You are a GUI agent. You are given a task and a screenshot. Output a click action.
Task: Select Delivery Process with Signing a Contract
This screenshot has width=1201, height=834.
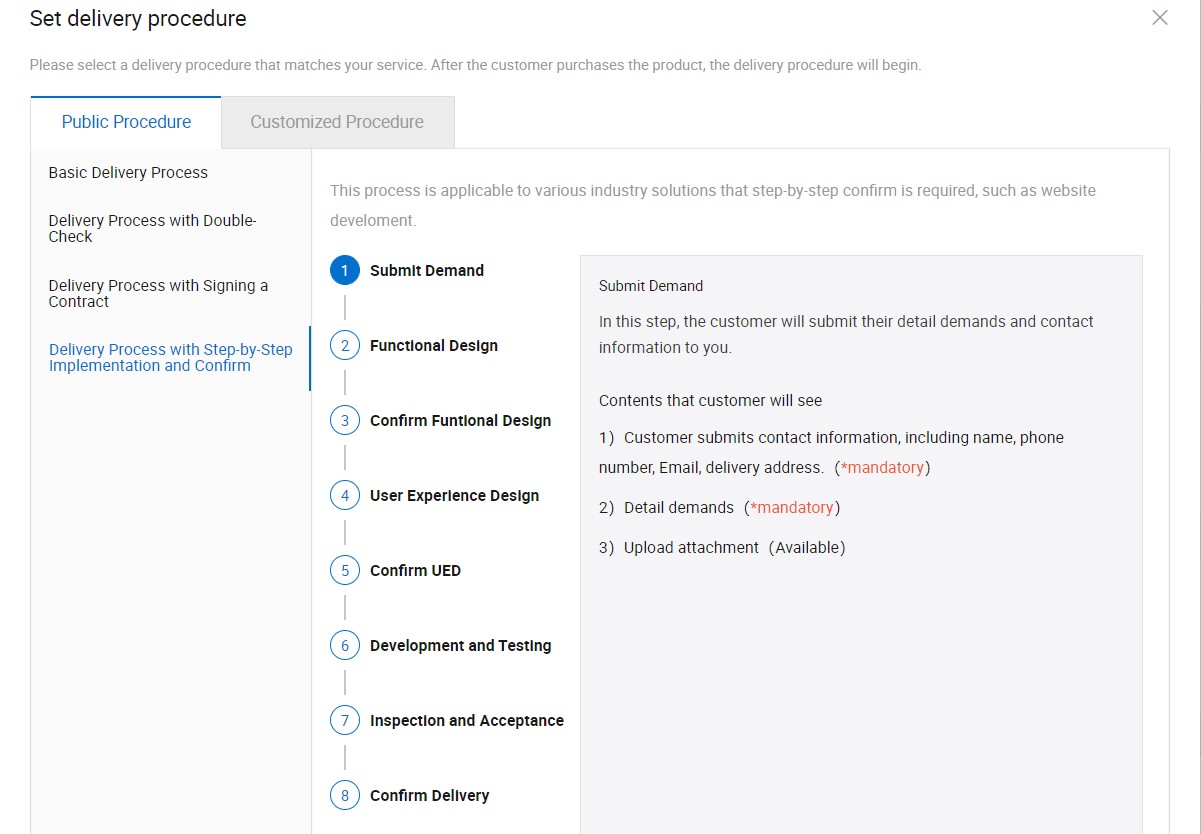[x=158, y=294]
